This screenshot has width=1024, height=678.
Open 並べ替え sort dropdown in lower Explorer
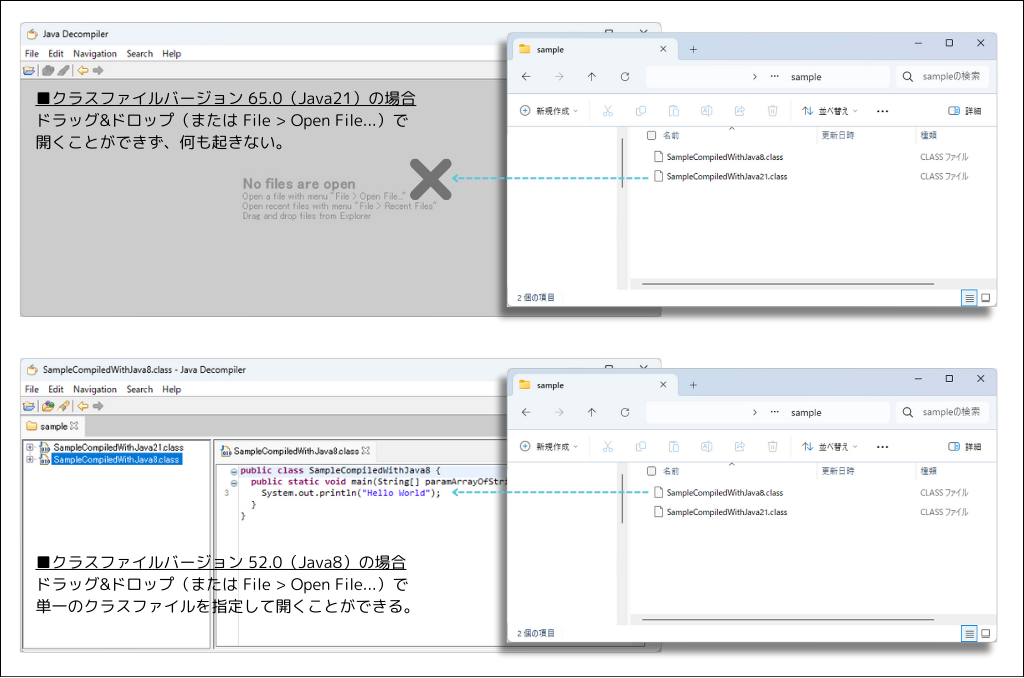point(831,447)
